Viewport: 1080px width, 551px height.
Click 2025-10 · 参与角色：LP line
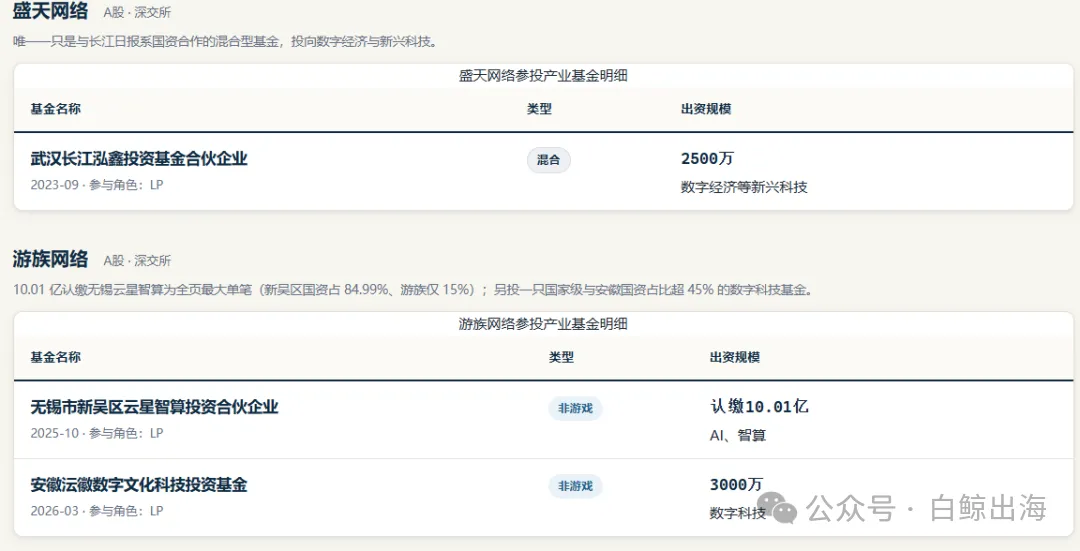click(97, 433)
